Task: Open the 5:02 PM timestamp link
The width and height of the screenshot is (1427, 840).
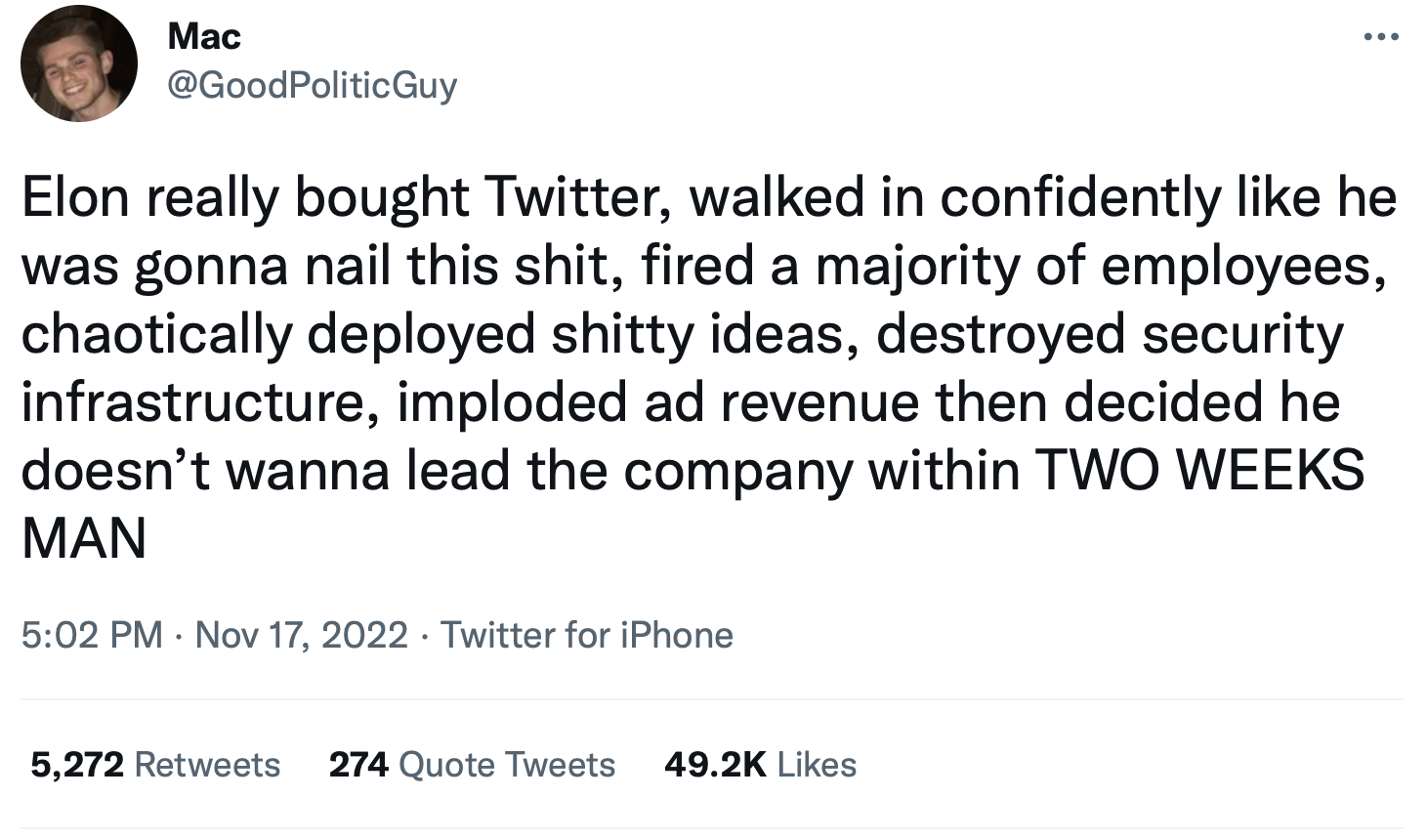Action: 92,635
